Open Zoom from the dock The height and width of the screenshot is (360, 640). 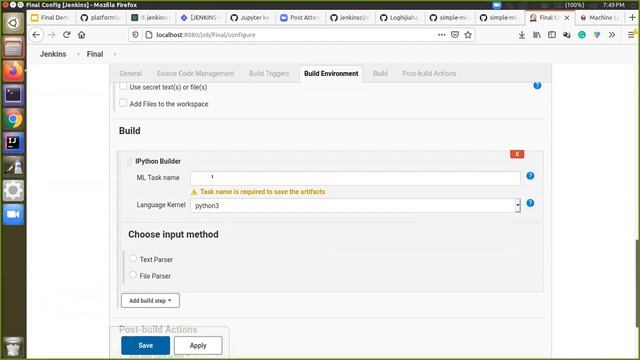point(13,214)
